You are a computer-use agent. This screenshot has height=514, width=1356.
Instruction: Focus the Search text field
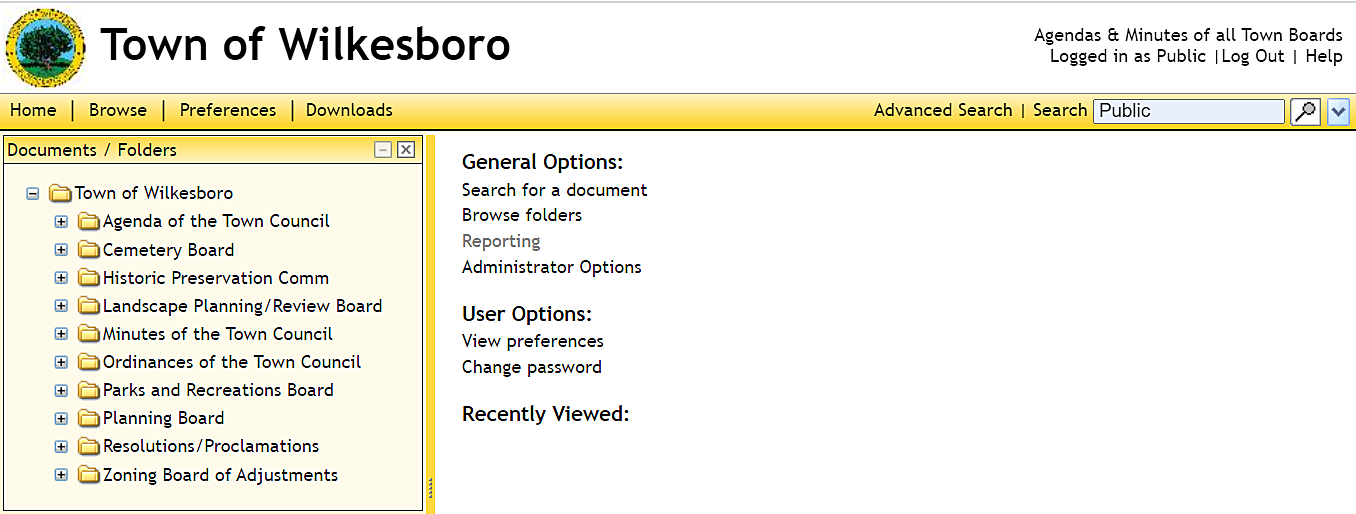click(1188, 111)
